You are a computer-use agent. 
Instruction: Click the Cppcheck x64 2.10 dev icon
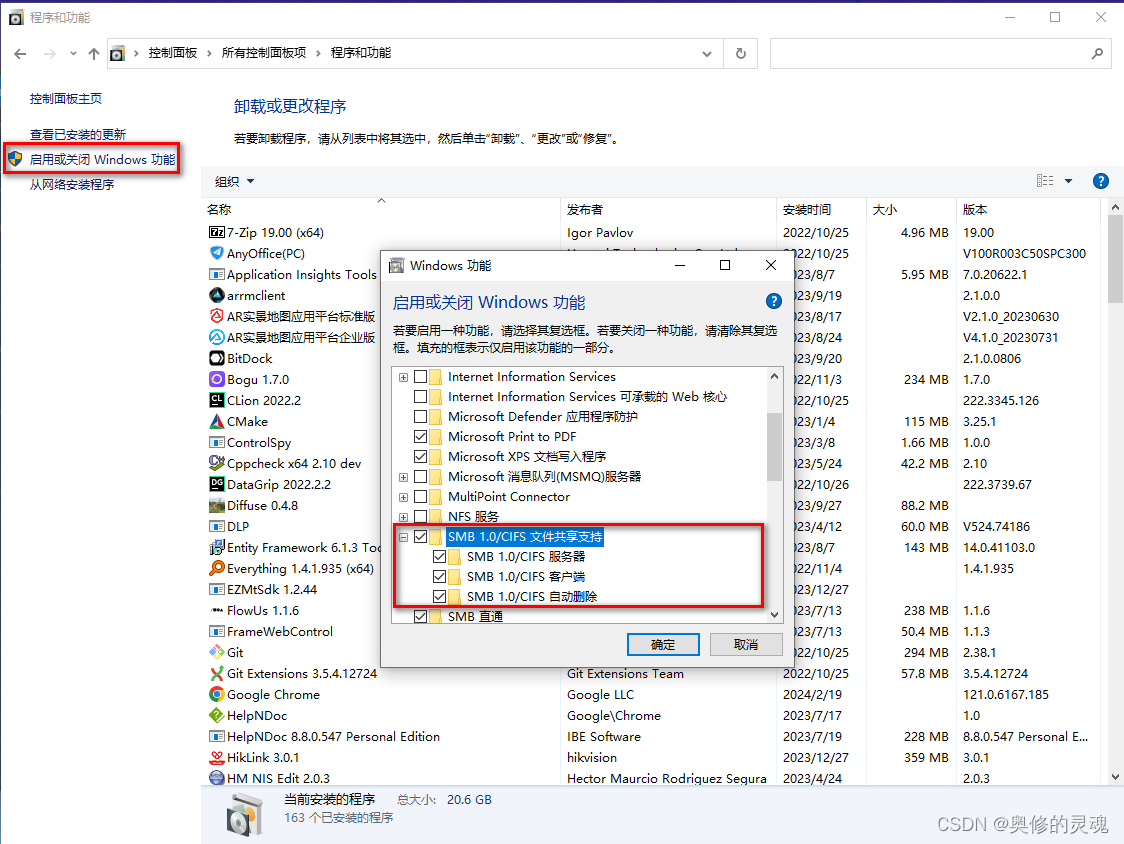click(216, 463)
